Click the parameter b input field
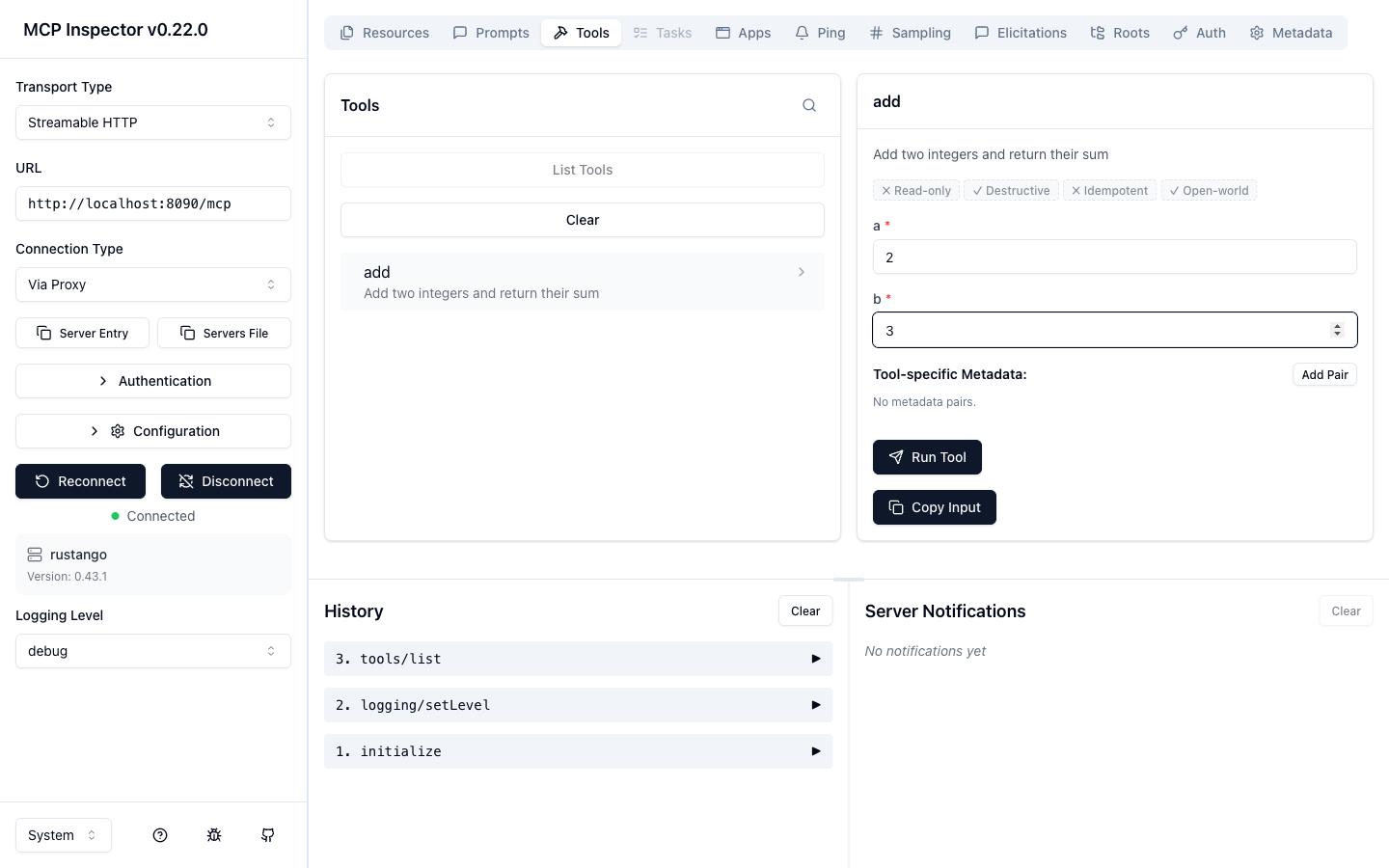Screen dimensions: 1389x868 [x=1115, y=330]
